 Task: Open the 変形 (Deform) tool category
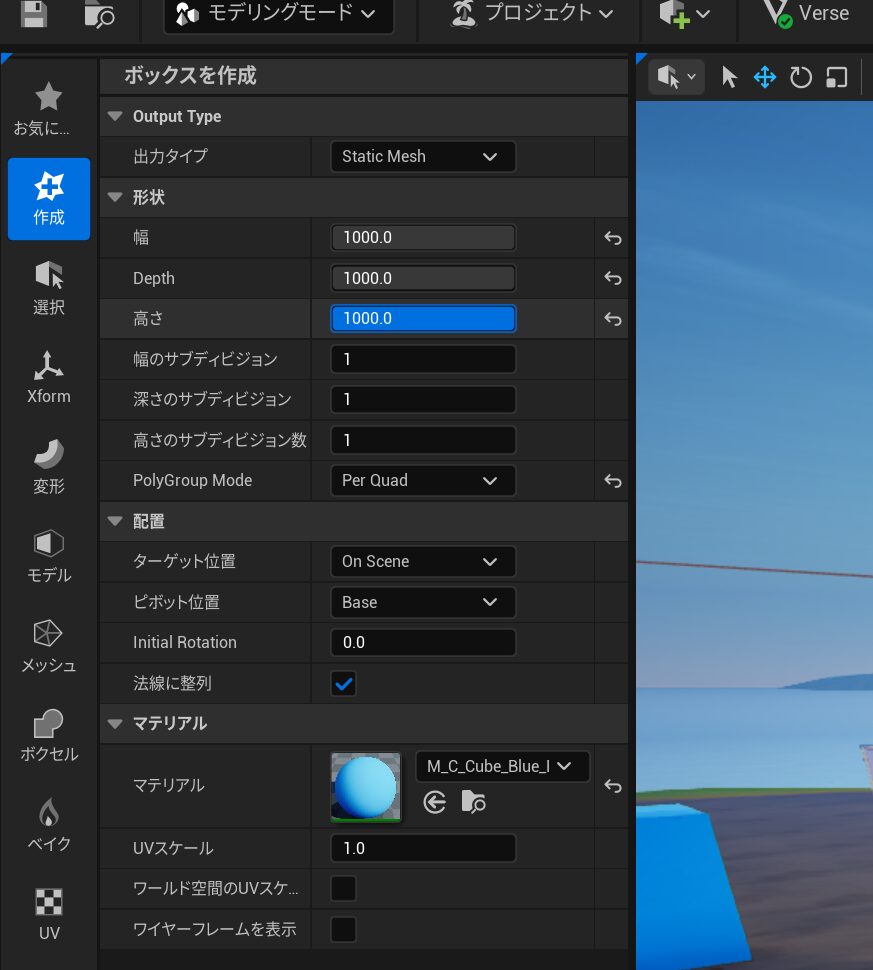click(48, 465)
